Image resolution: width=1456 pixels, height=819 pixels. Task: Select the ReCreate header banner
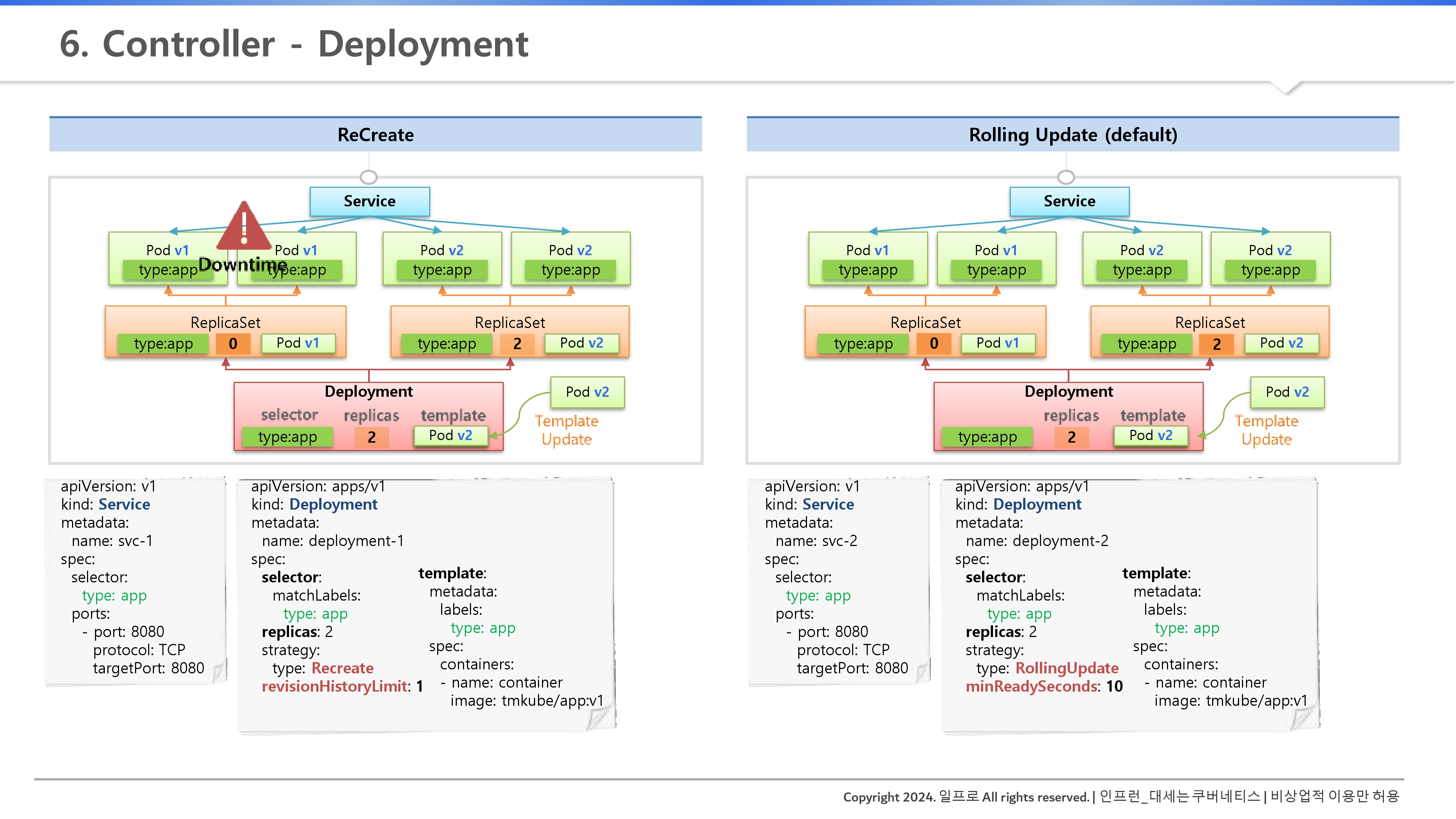375,135
